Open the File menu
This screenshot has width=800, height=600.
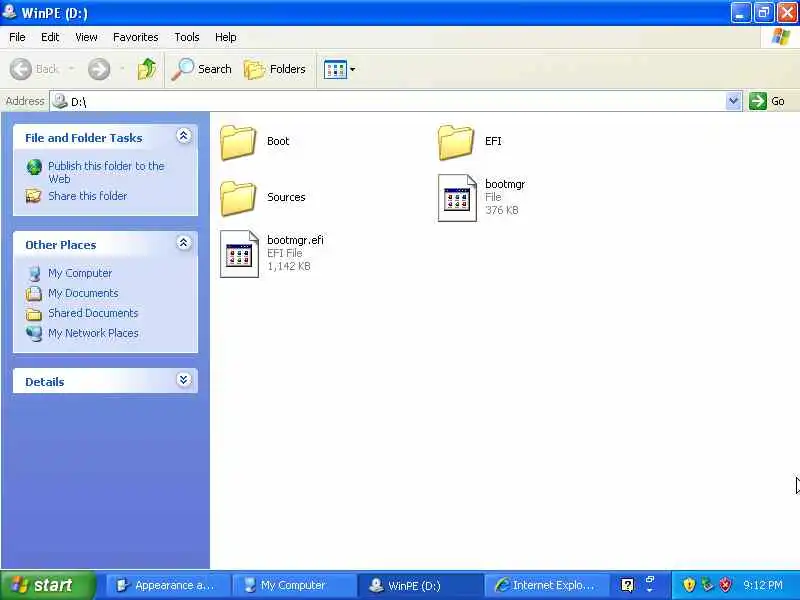tap(17, 37)
